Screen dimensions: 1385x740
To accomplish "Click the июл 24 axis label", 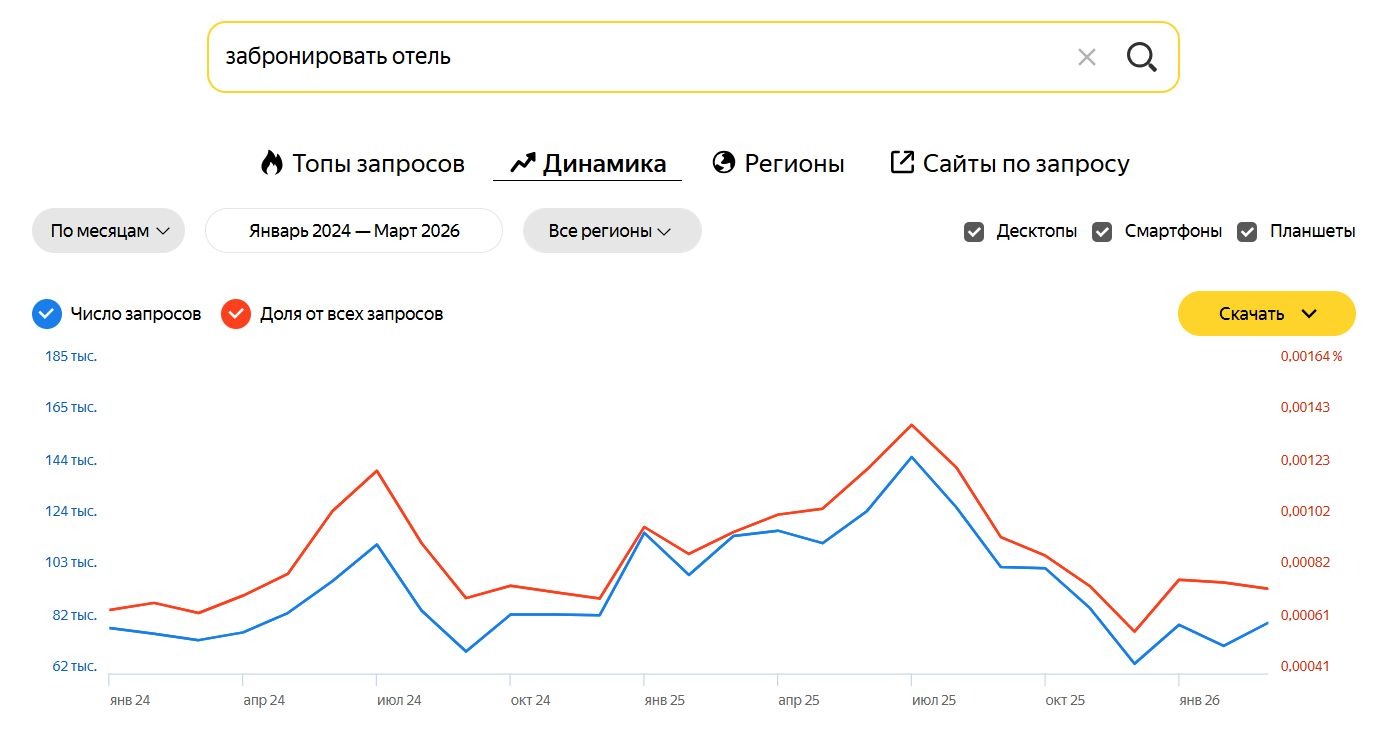I will point(399,700).
